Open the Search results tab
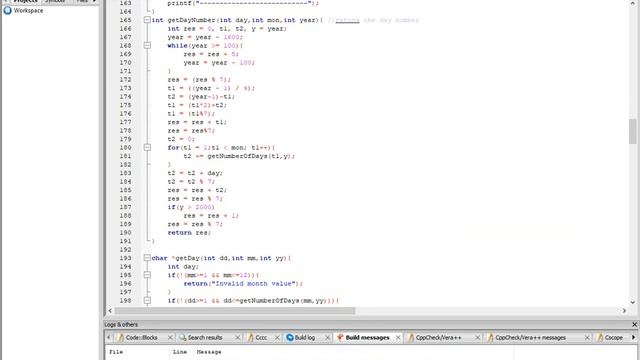This screenshot has width=640, height=360. click(204, 338)
